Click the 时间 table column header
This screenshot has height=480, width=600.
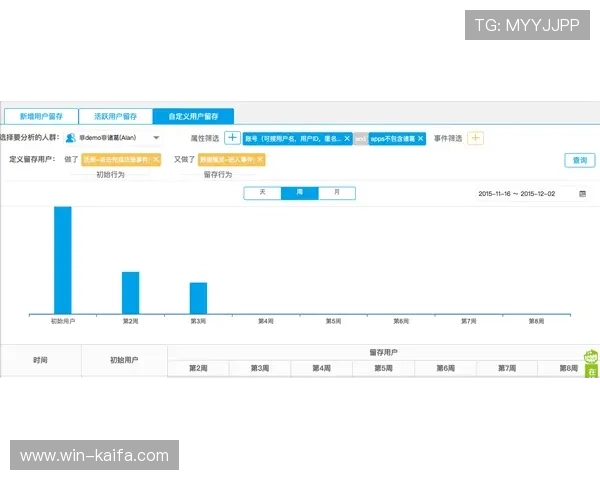click(40, 360)
